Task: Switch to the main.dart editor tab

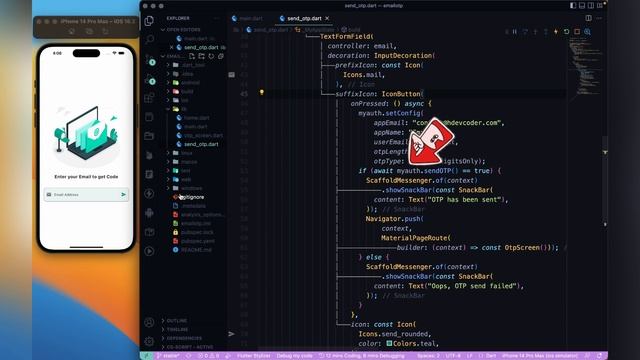Action: (247, 18)
